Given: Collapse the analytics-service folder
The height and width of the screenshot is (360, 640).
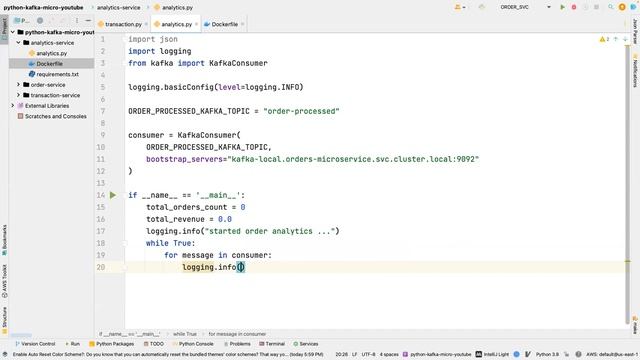Looking at the screenshot, I should click(18, 42).
